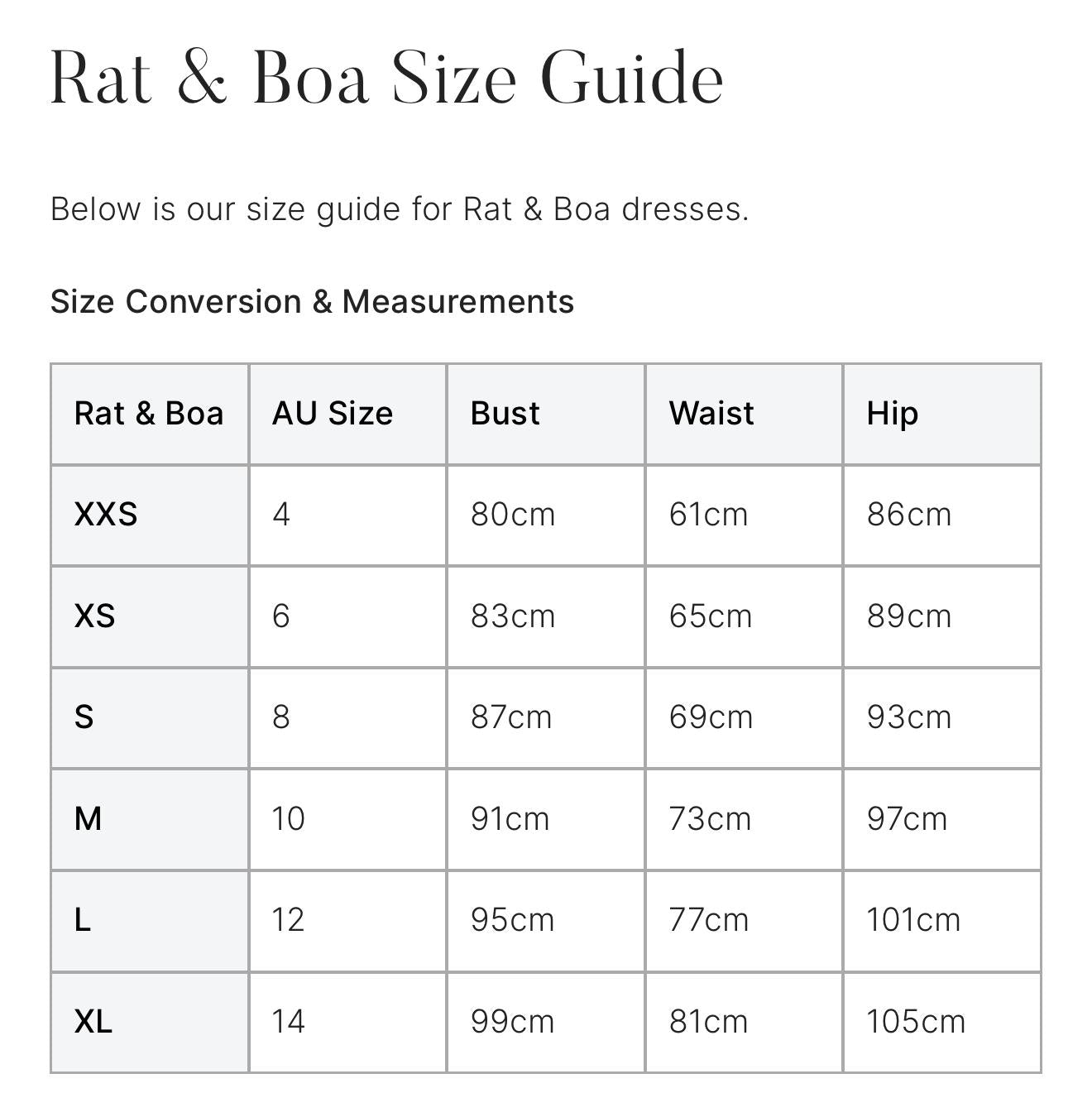Click the 93cm hip cell

pos(909,717)
